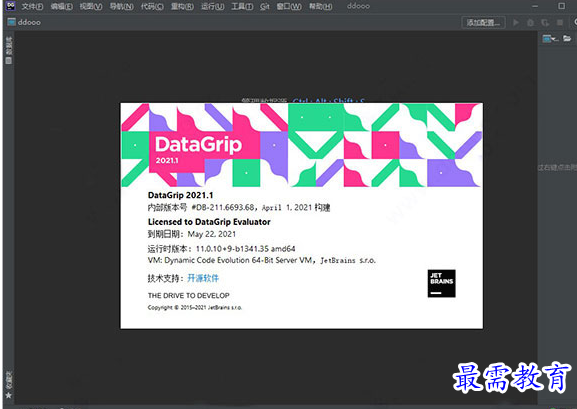Click the build number #DB-211.6693.68 text
Screen dimensions: 577x409
(223, 207)
